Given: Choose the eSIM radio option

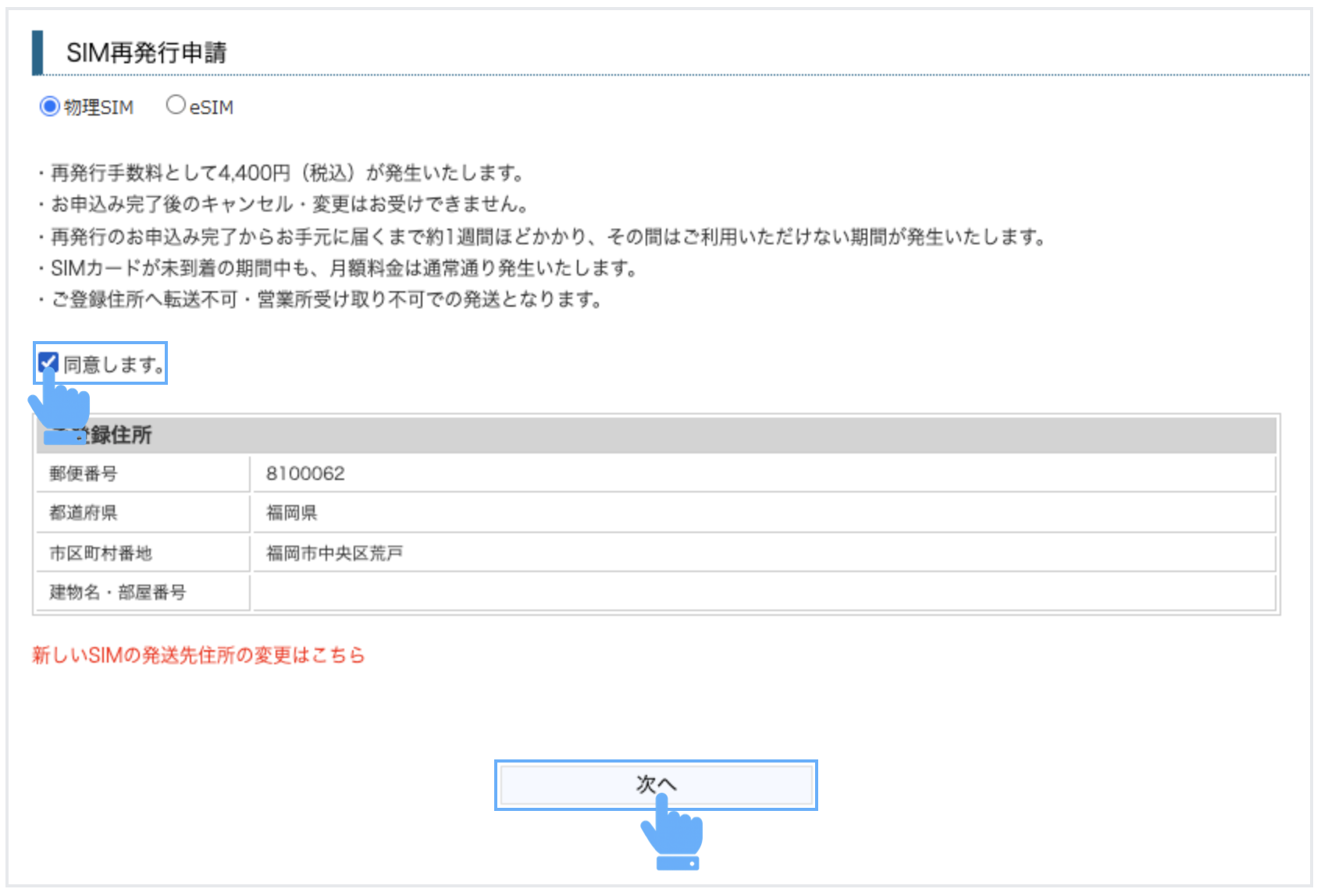Looking at the screenshot, I should click(x=176, y=105).
